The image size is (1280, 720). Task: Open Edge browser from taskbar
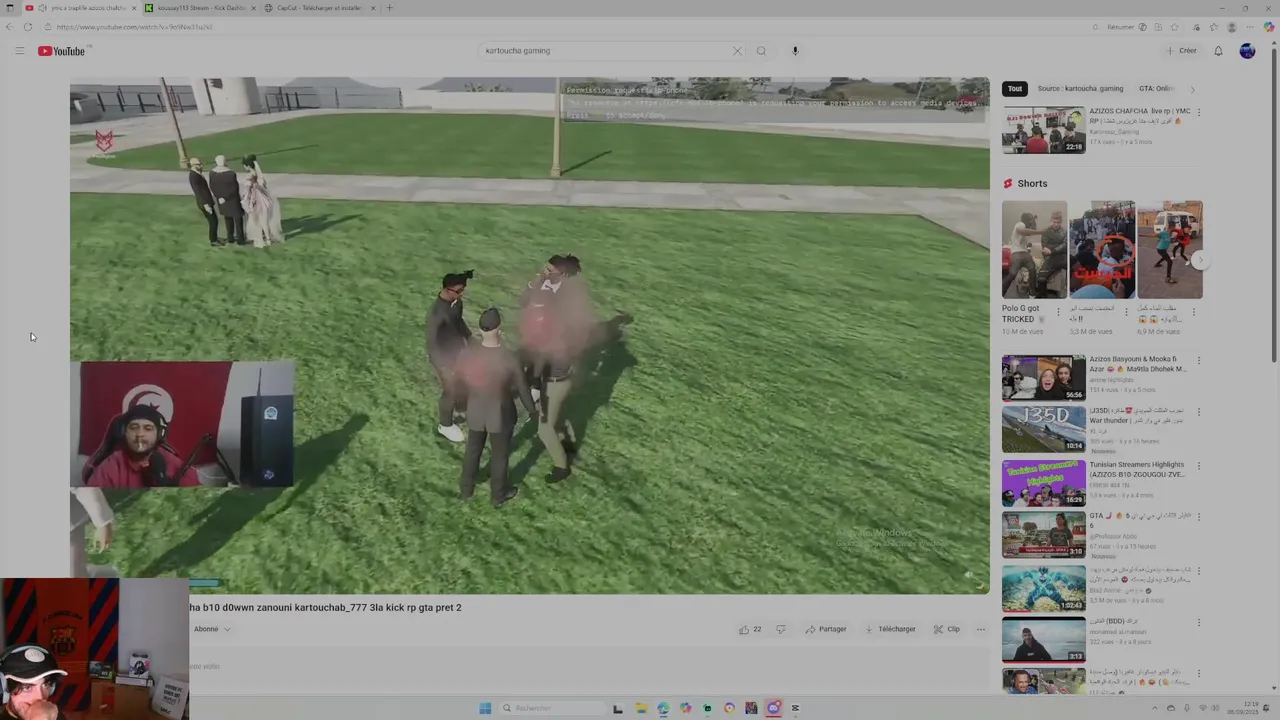[x=663, y=708]
